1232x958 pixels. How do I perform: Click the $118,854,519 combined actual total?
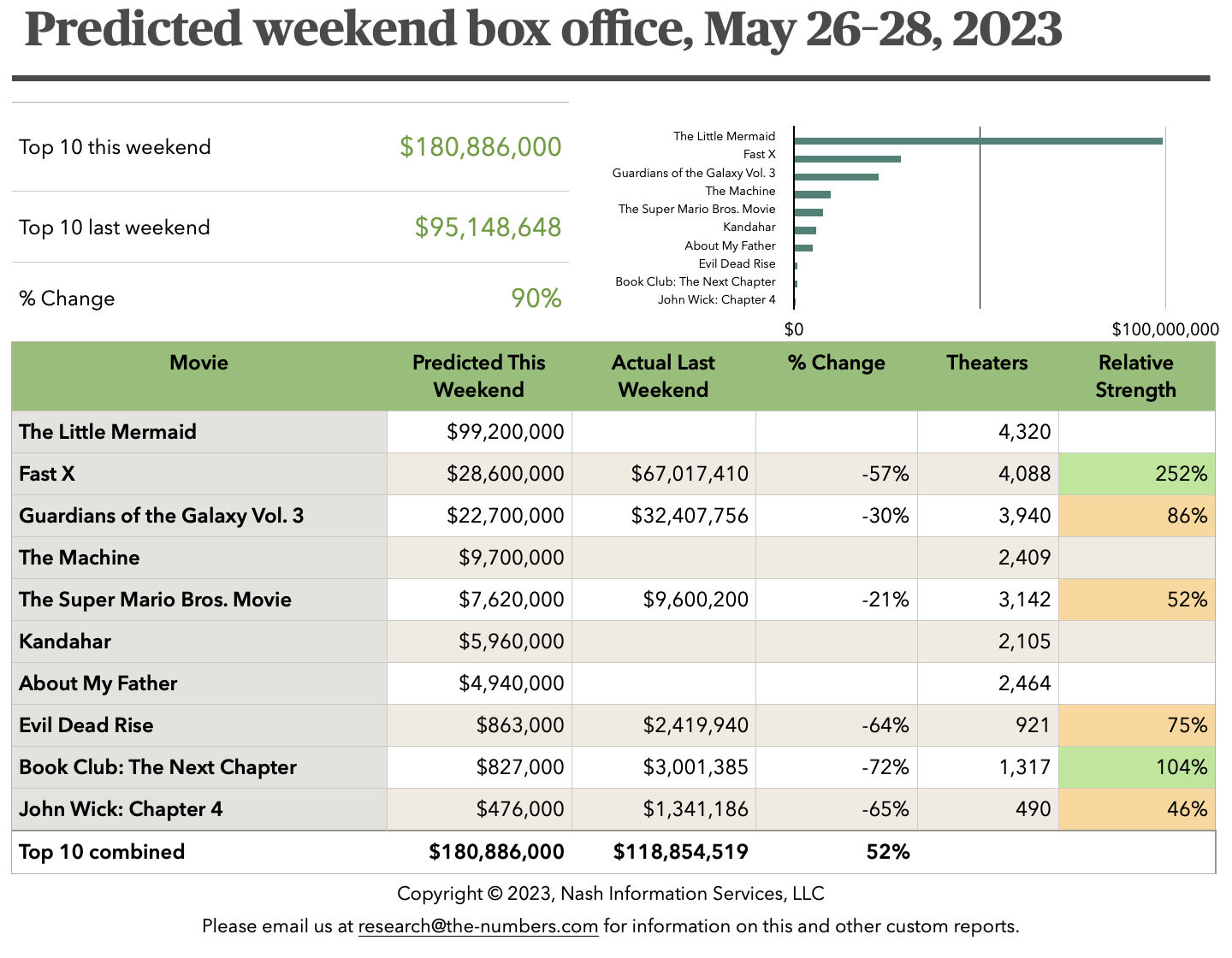(681, 852)
